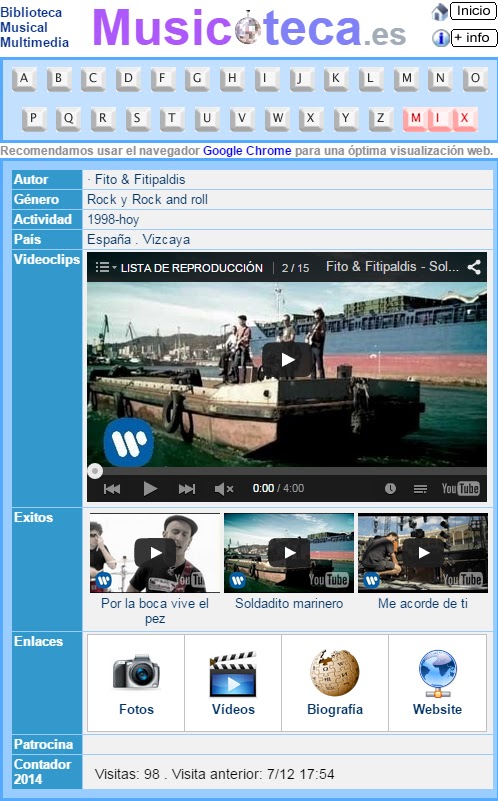Screen dimensions: 498x801
Task: Open the letter O key index
Action: (x=475, y=79)
